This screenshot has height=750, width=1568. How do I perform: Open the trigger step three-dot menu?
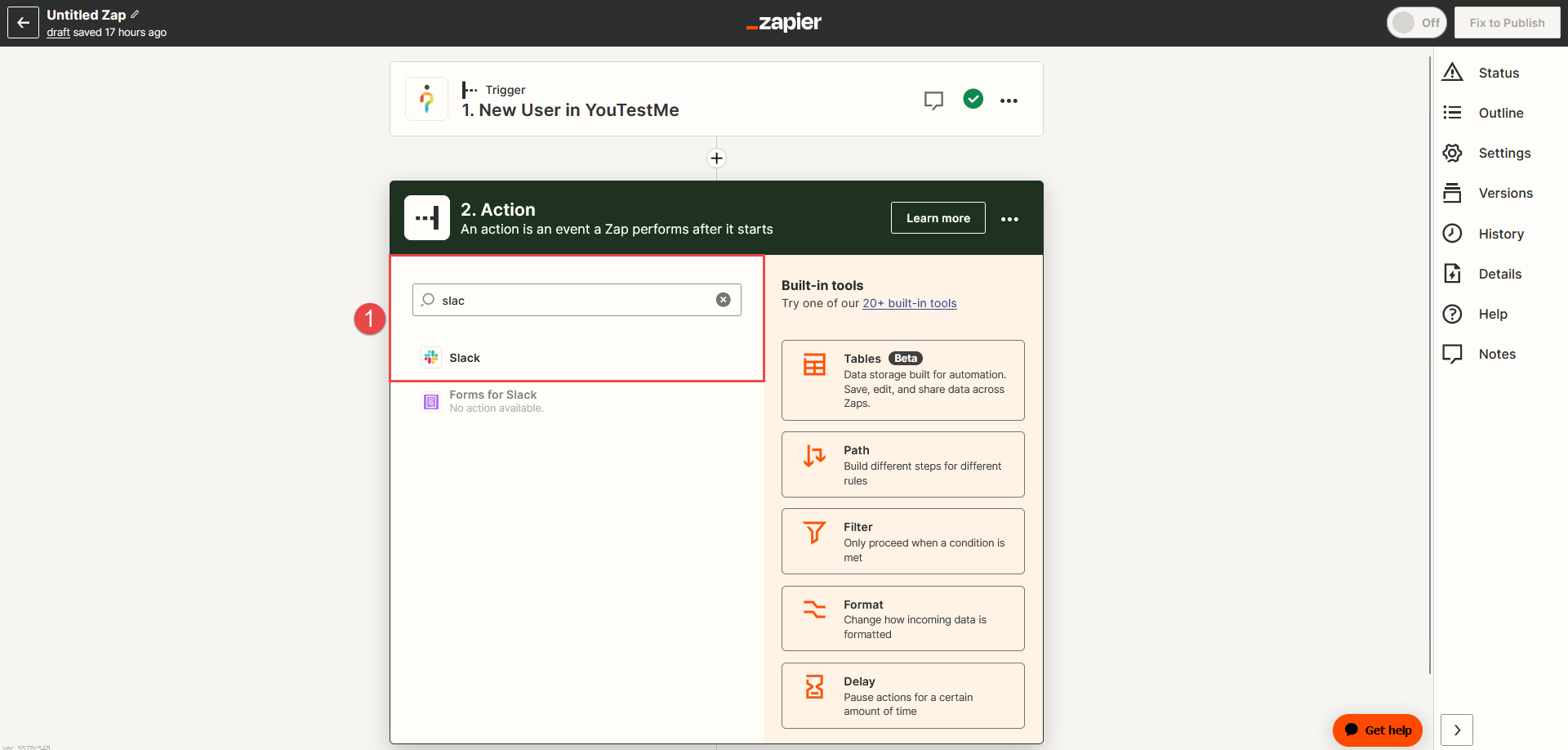(1009, 100)
